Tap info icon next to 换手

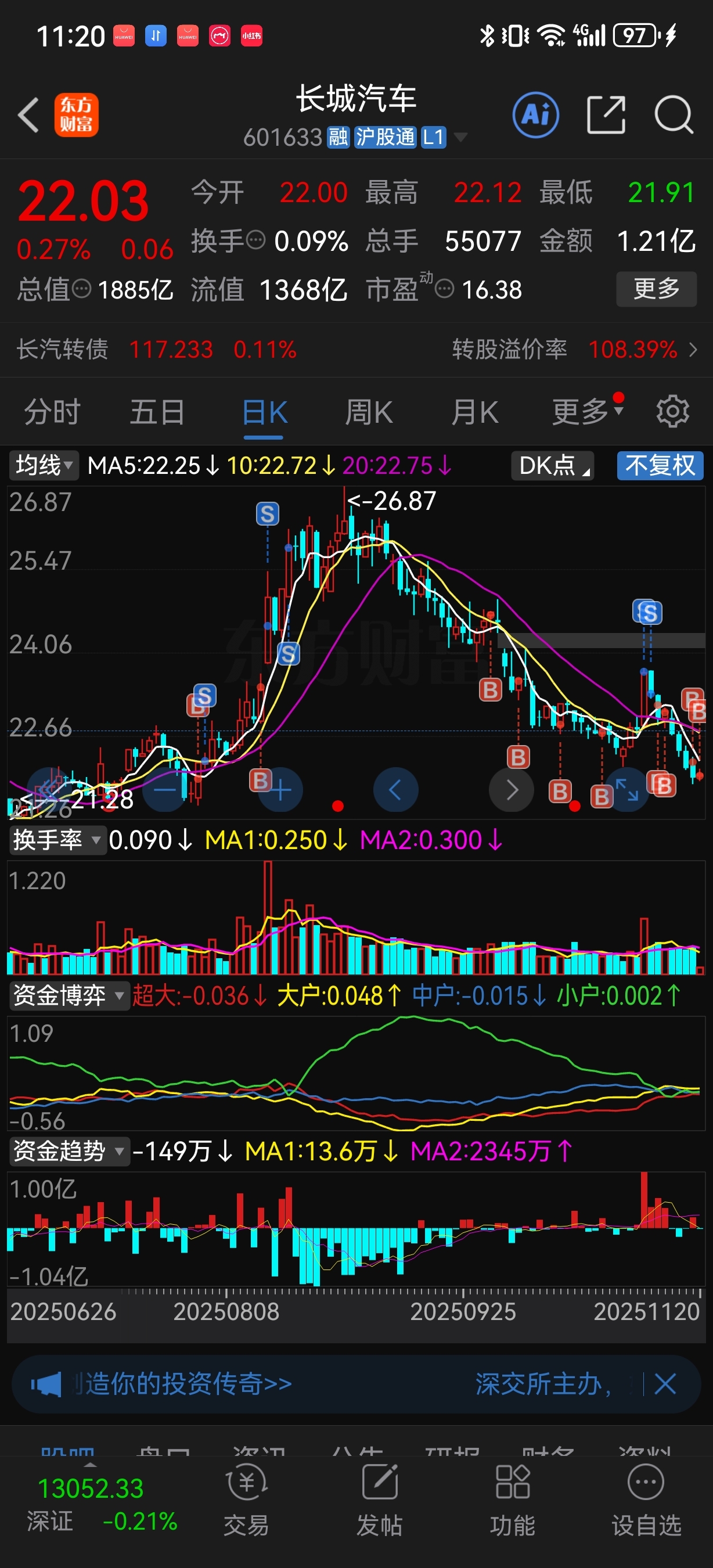pyautogui.click(x=256, y=240)
